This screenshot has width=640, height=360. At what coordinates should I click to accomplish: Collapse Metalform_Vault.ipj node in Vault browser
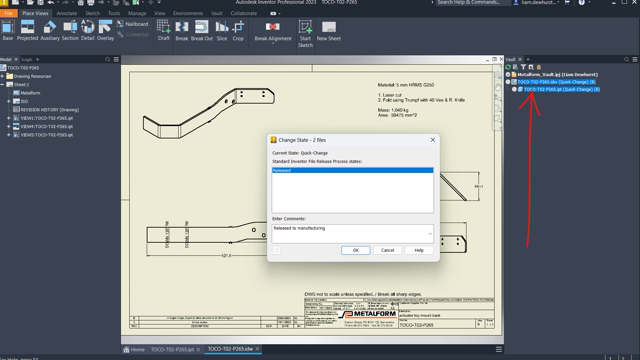(x=508, y=75)
